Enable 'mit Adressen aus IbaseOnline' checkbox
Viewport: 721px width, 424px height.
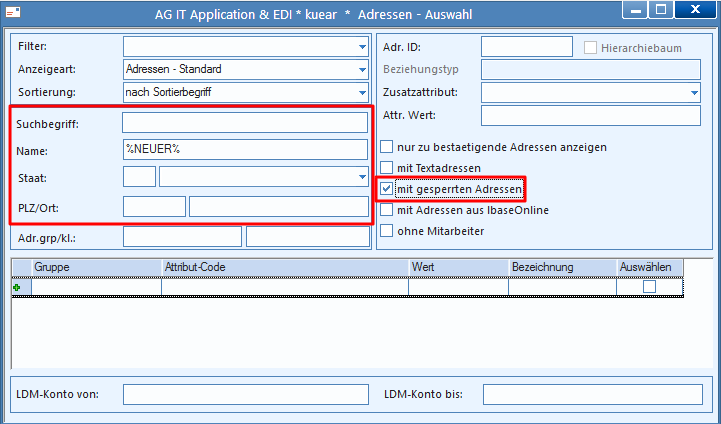coord(387,210)
